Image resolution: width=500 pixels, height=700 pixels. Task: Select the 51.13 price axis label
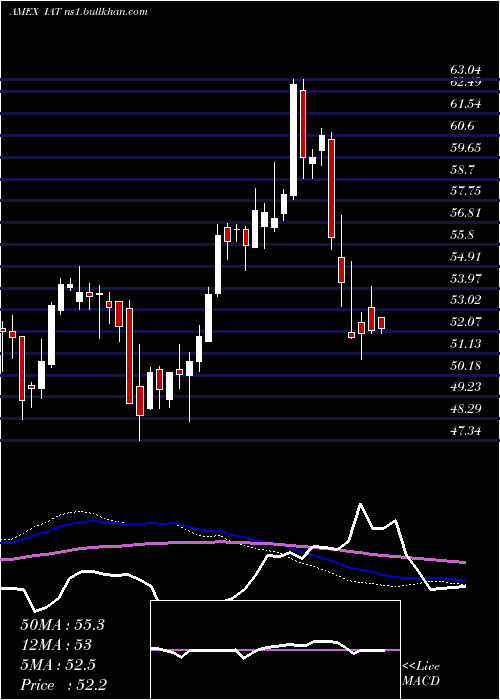[466, 344]
